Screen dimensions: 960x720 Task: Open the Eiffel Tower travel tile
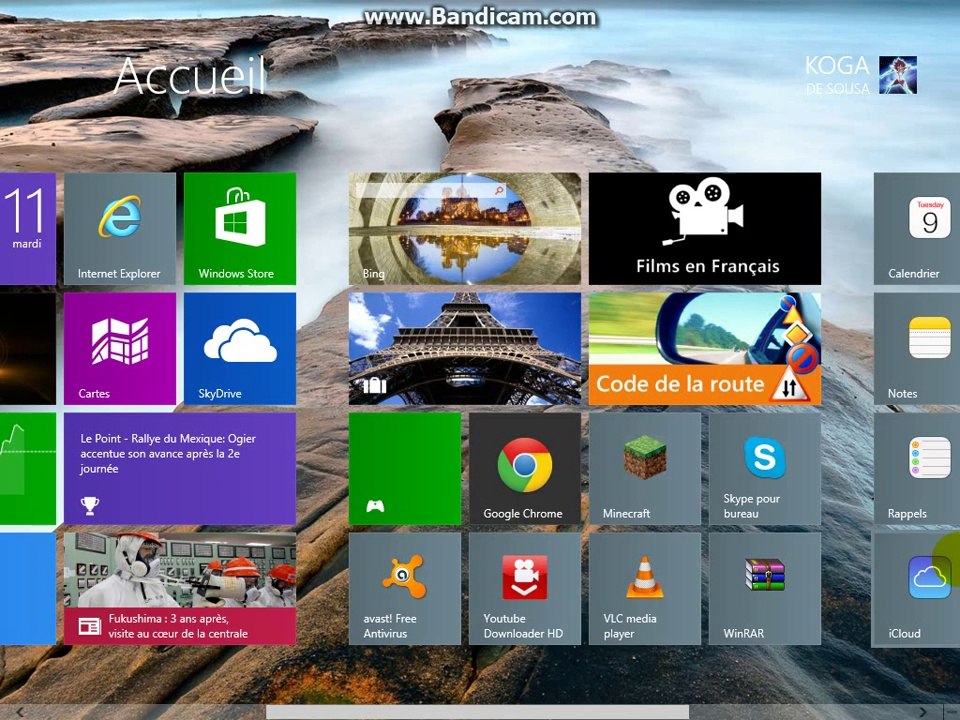point(465,348)
